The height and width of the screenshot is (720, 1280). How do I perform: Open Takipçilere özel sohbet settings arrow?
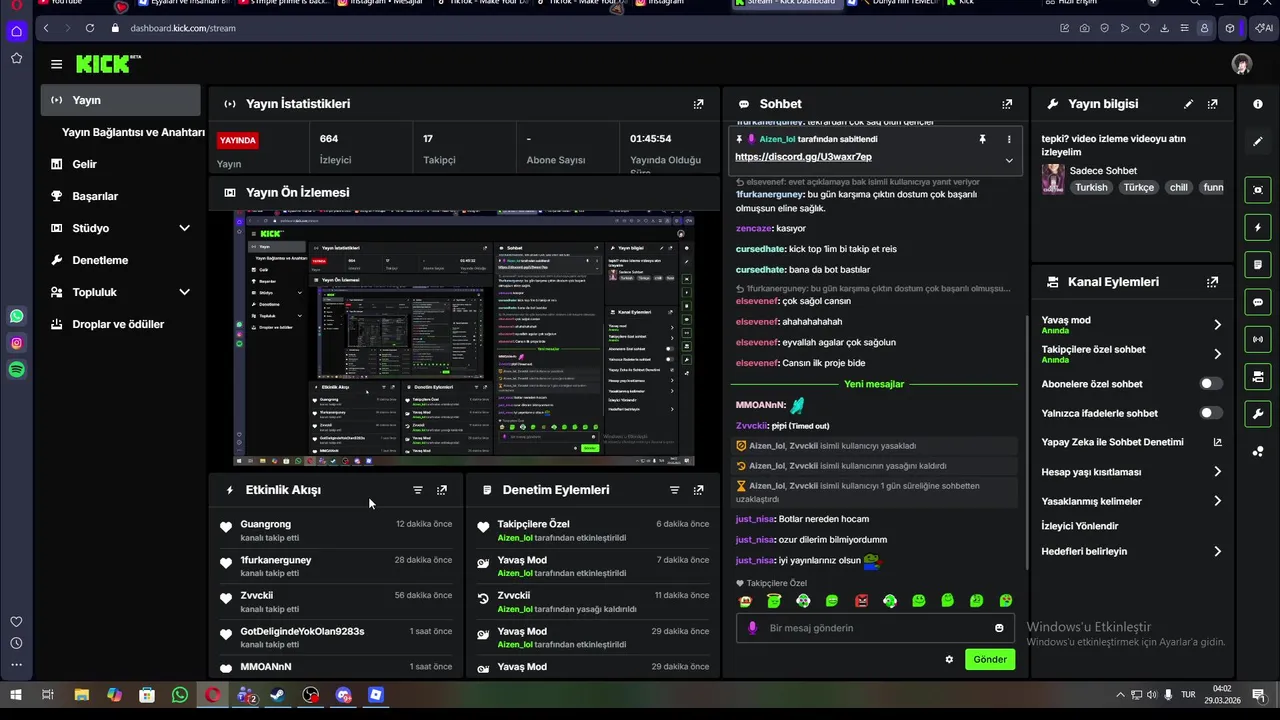pos(1217,354)
